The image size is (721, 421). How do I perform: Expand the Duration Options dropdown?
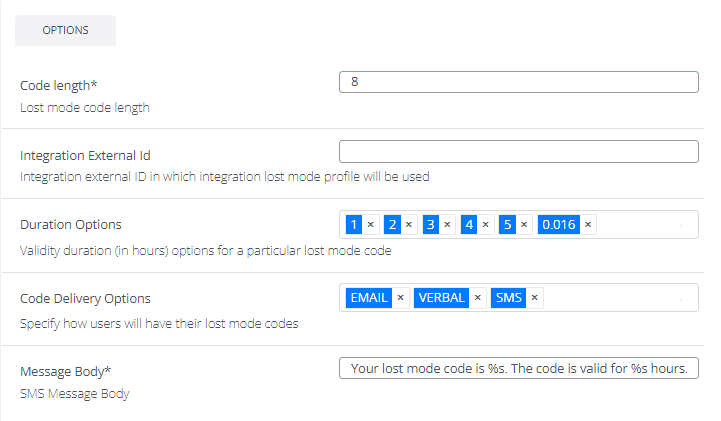tap(681, 226)
